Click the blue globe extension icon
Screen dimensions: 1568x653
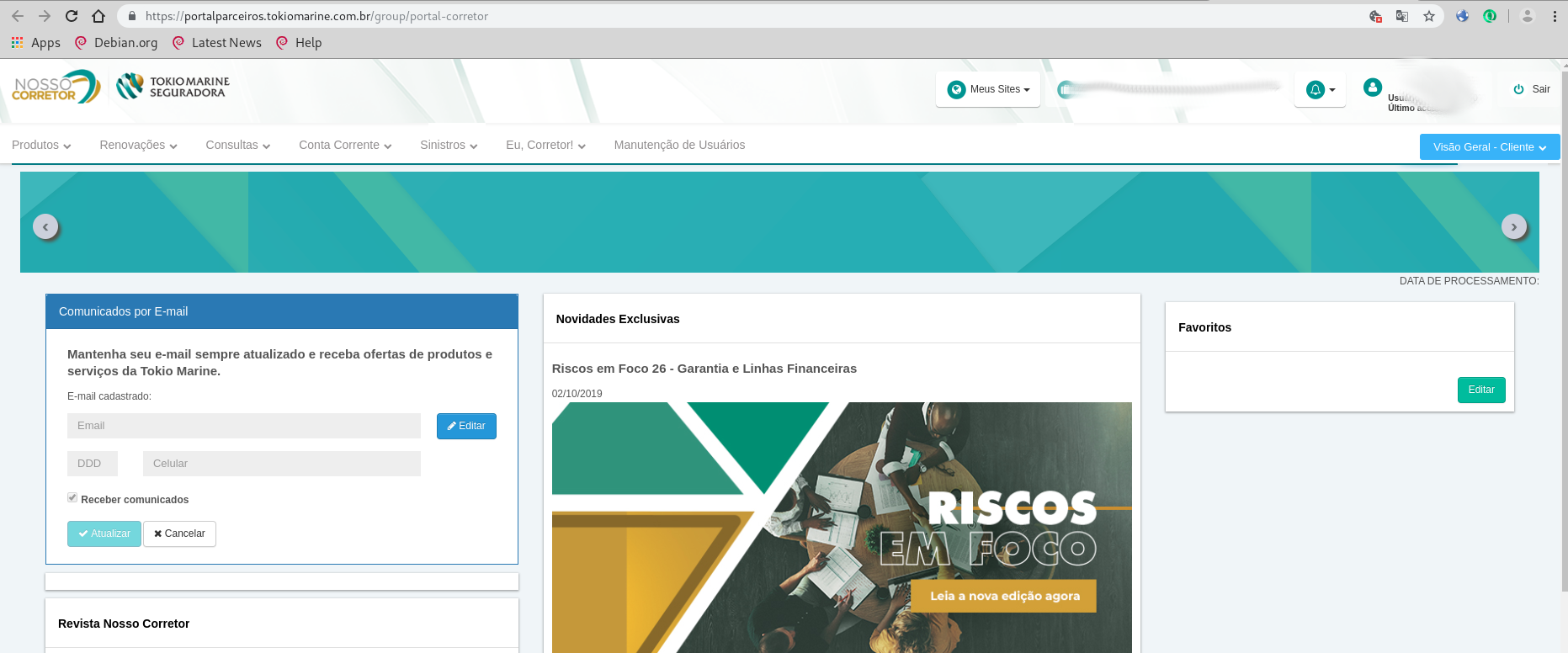point(1462,16)
